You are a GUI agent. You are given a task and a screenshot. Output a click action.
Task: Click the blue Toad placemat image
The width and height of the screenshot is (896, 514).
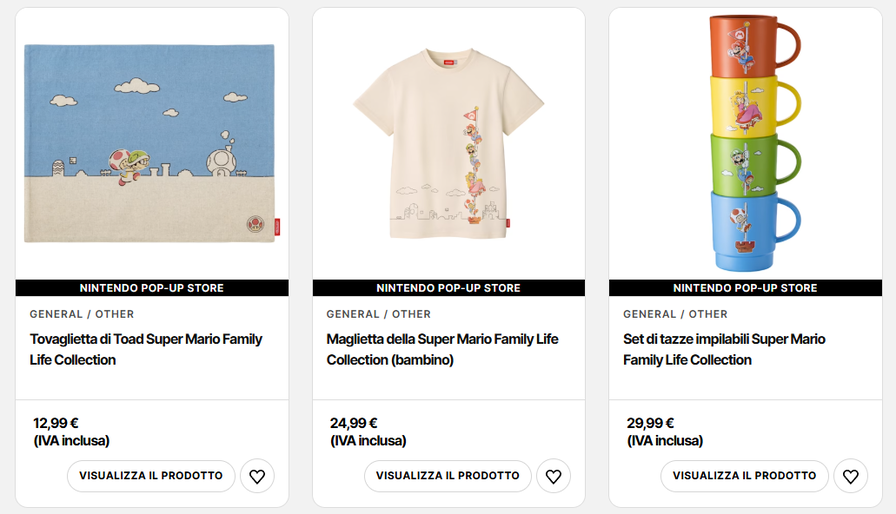(x=150, y=143)
